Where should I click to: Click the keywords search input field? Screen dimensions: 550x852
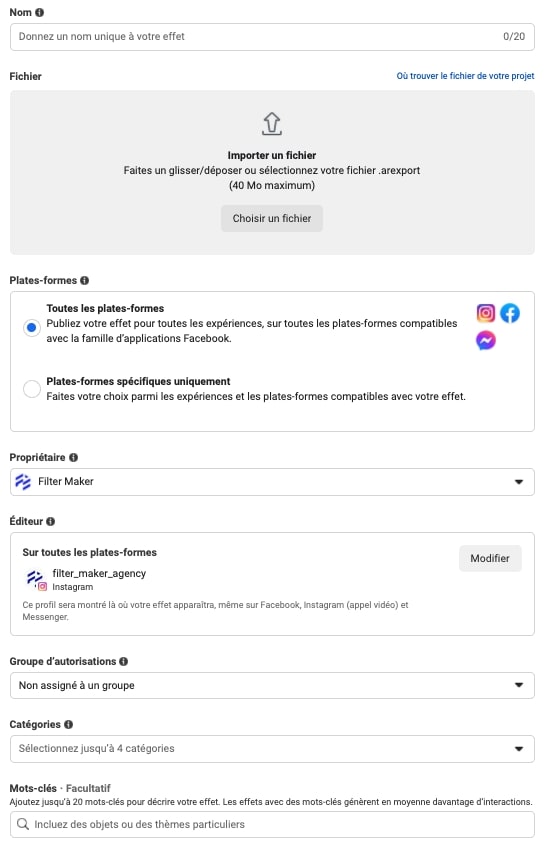272,824
